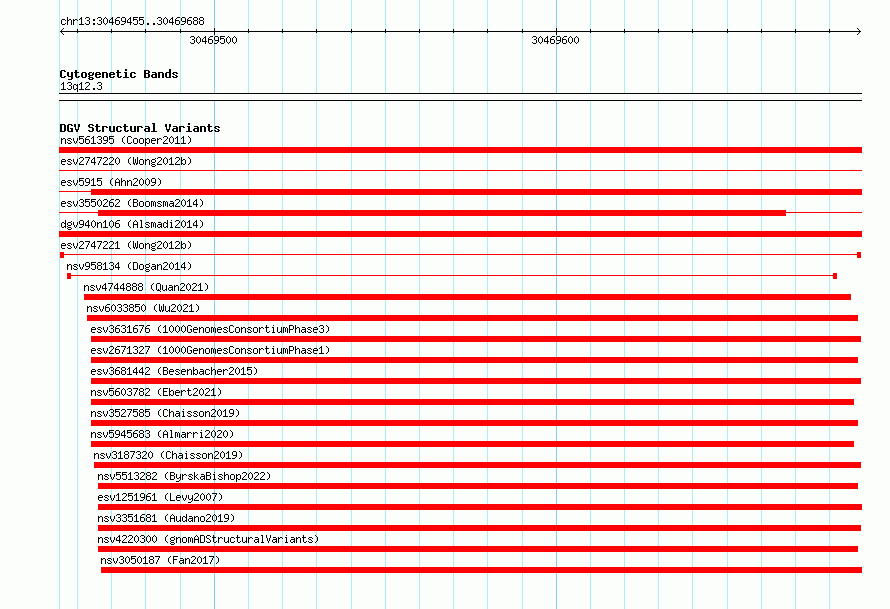
Task: Click nsv958134 (Dogan2014) label
Action: pos(129,266)
